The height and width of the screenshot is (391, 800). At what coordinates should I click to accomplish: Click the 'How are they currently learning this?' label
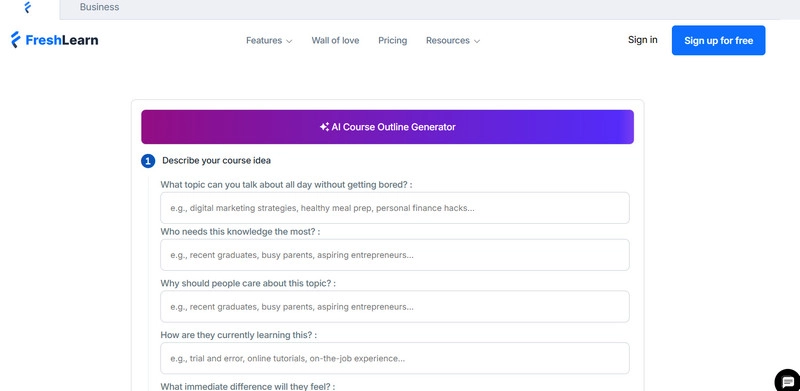tap(239, 335)
